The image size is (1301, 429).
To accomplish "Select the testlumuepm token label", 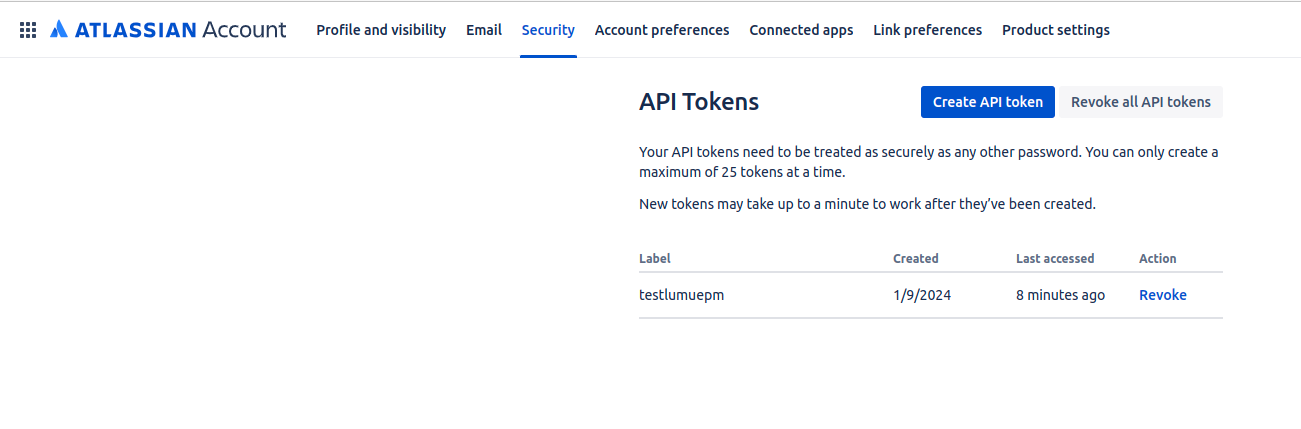I will 680,295.
